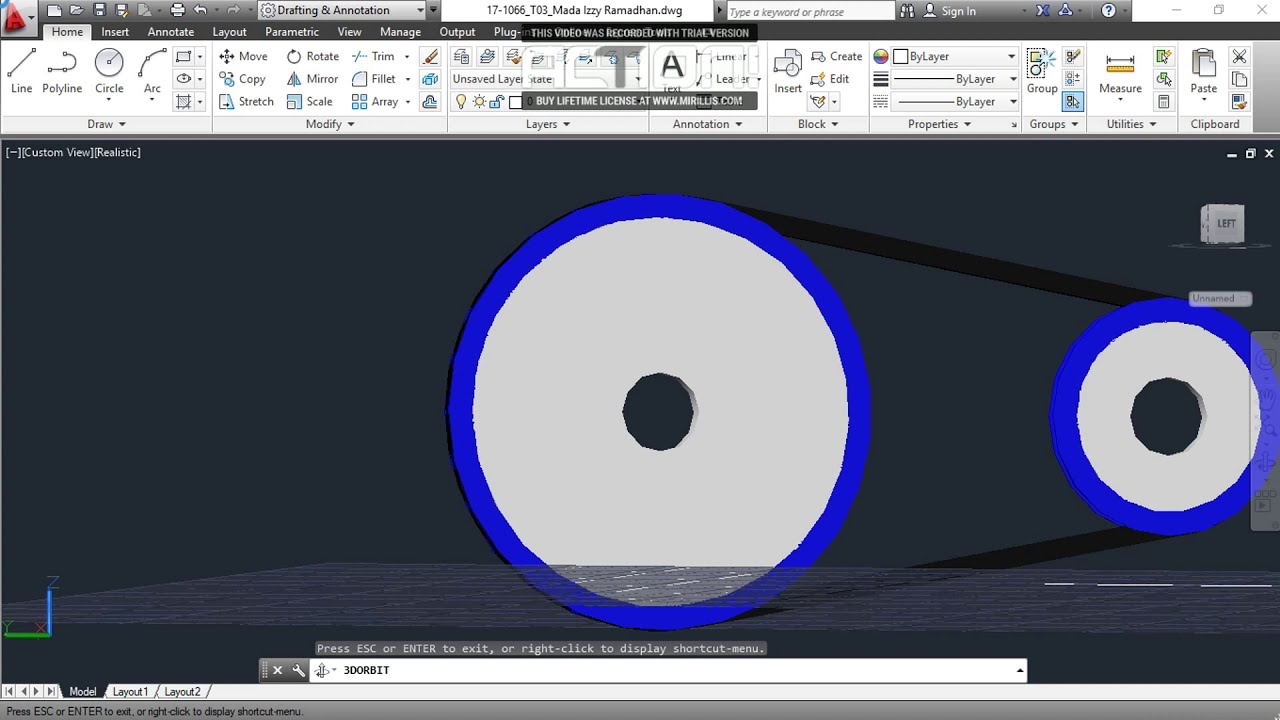This screenshot has height=720, width=1280.
Task: Open the Layer Properties manager icon
Action: pos(461,56)
